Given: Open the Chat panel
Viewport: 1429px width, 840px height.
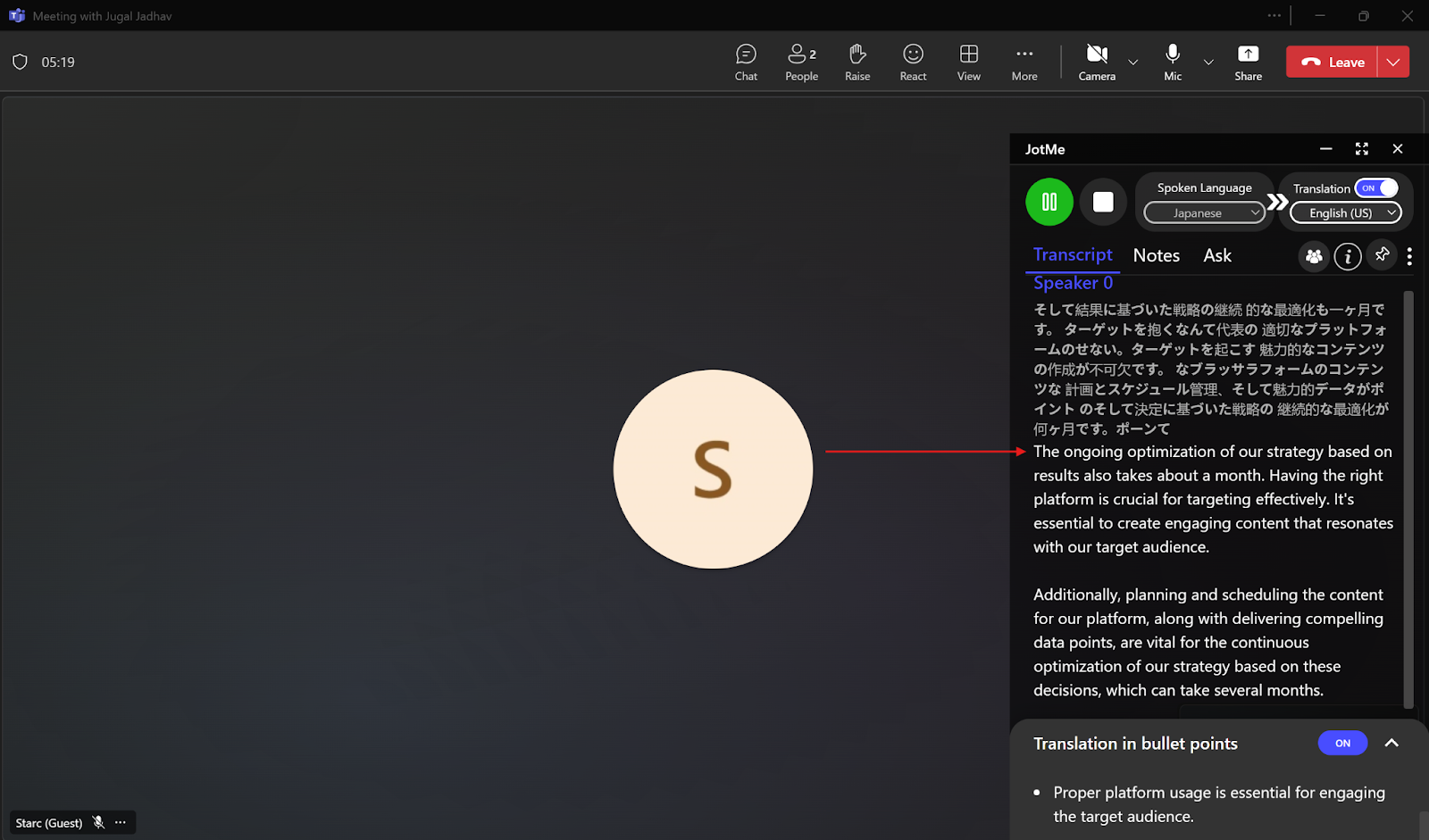Looking at the screenshot, I should tap(746, 62).
